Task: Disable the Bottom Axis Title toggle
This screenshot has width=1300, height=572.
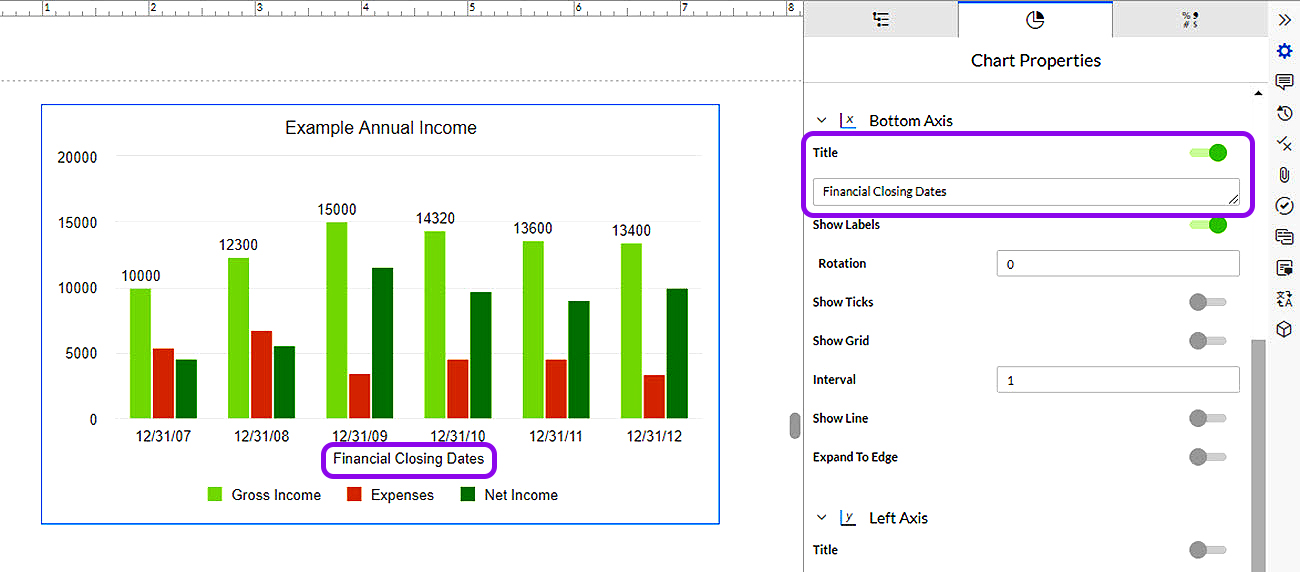Action: coord(1208,153)
